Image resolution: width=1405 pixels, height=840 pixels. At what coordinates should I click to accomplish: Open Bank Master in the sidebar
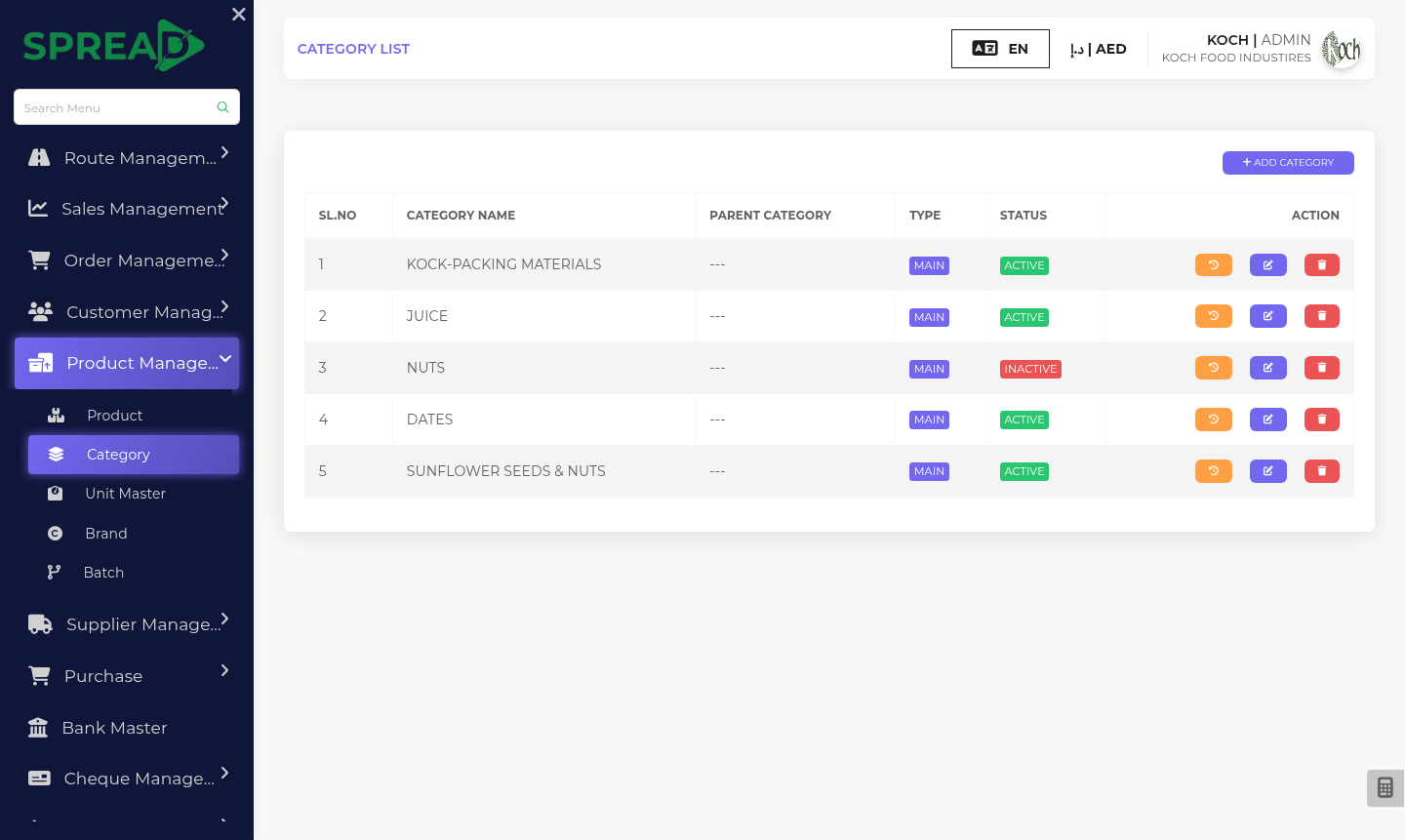127,727
